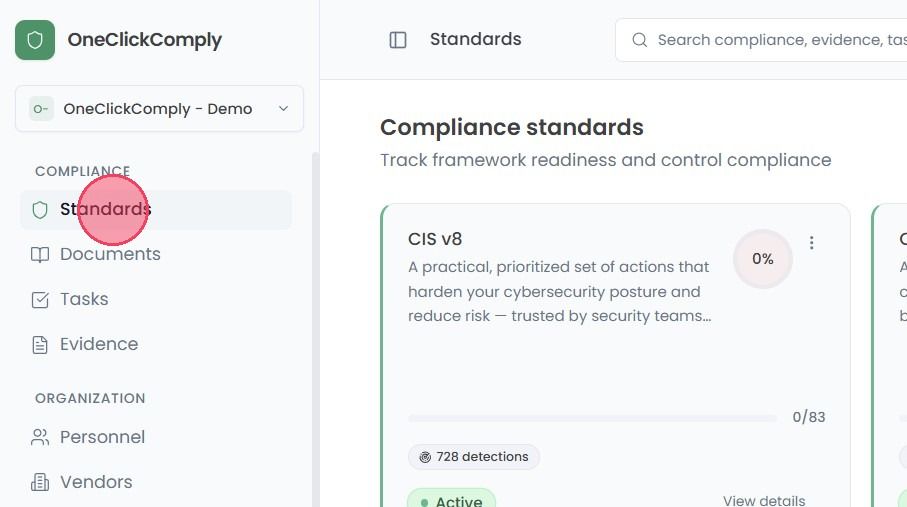This screenshot has width=907, height=507.
Task: Click the ORGANIZATION section label
Action: (x=90, y=398)
